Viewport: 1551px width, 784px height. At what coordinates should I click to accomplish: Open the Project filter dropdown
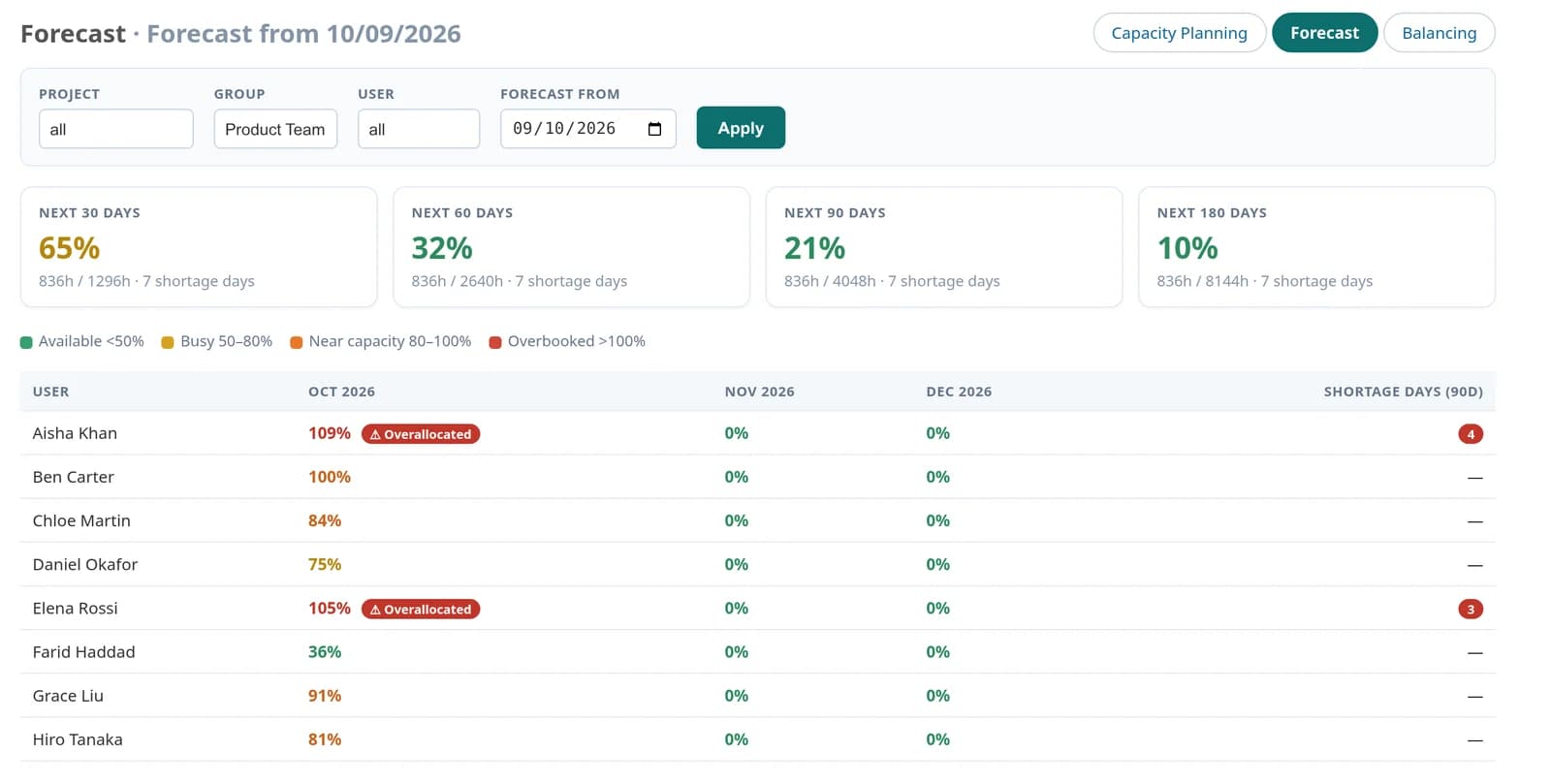click(116, 129)
